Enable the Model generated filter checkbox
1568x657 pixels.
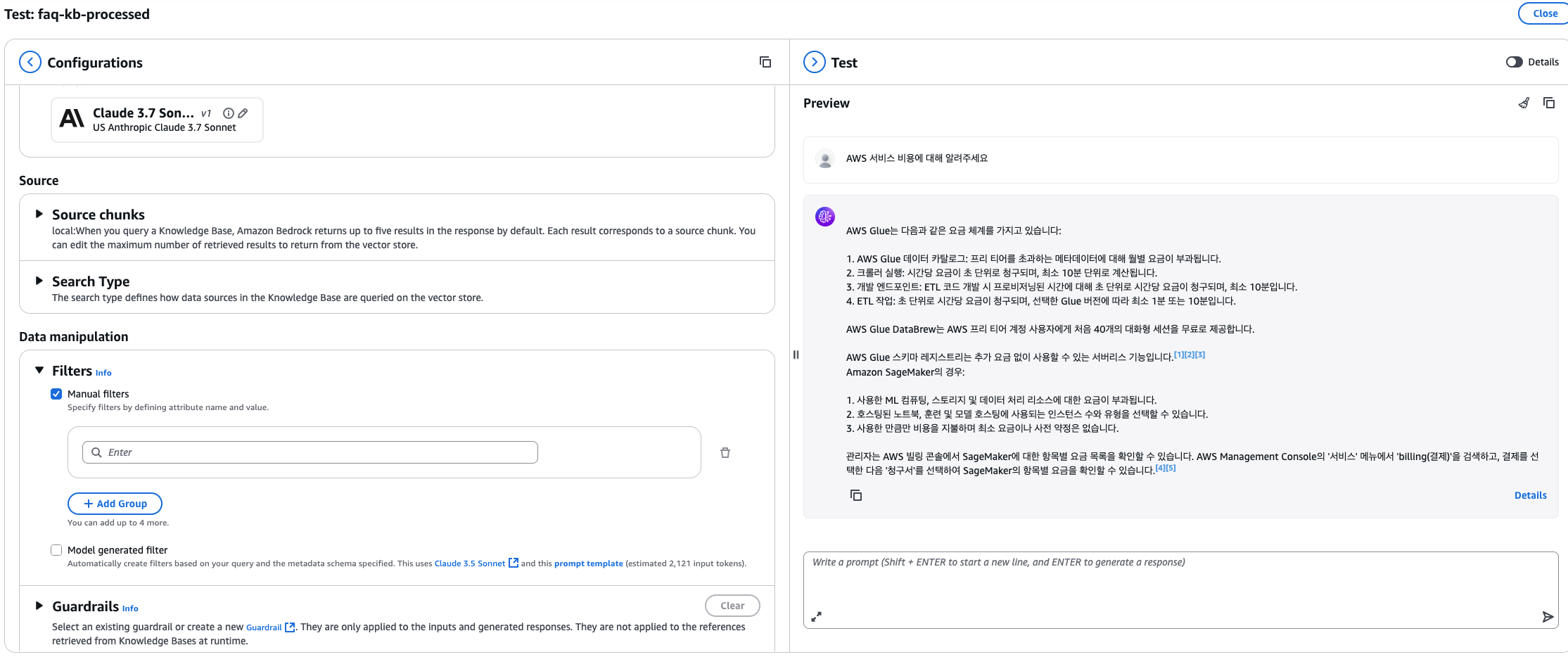tap(56, 550)
